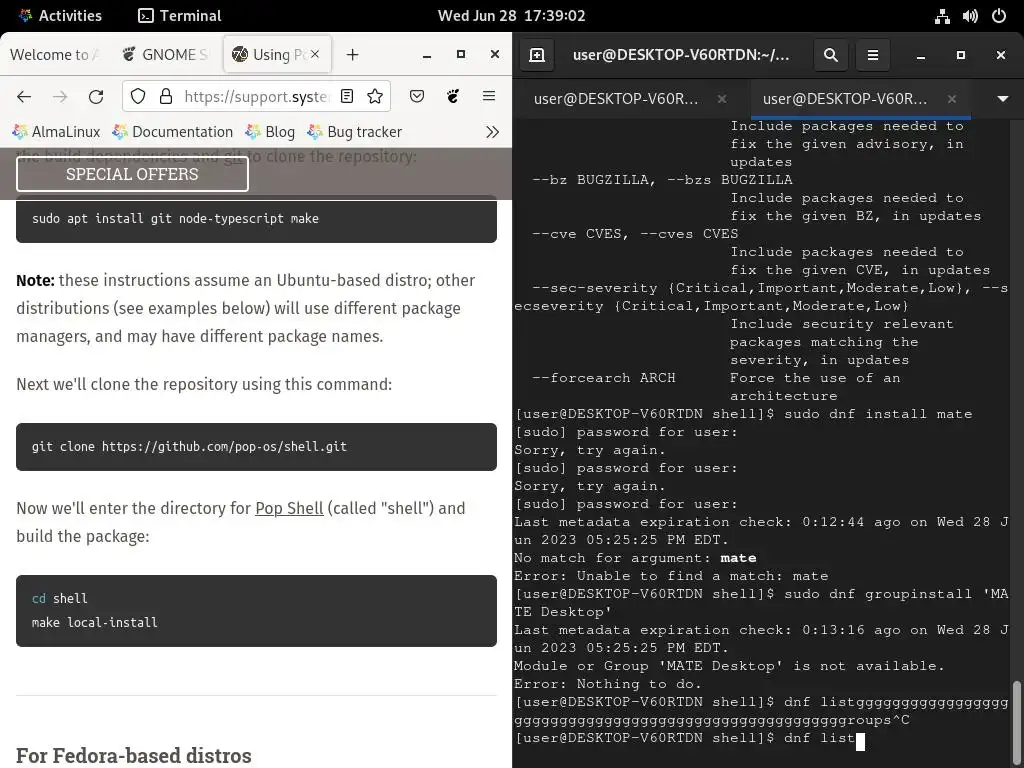Close the first terminal tab
Viewport: 1024px width, 768px height.
(722, 99)
